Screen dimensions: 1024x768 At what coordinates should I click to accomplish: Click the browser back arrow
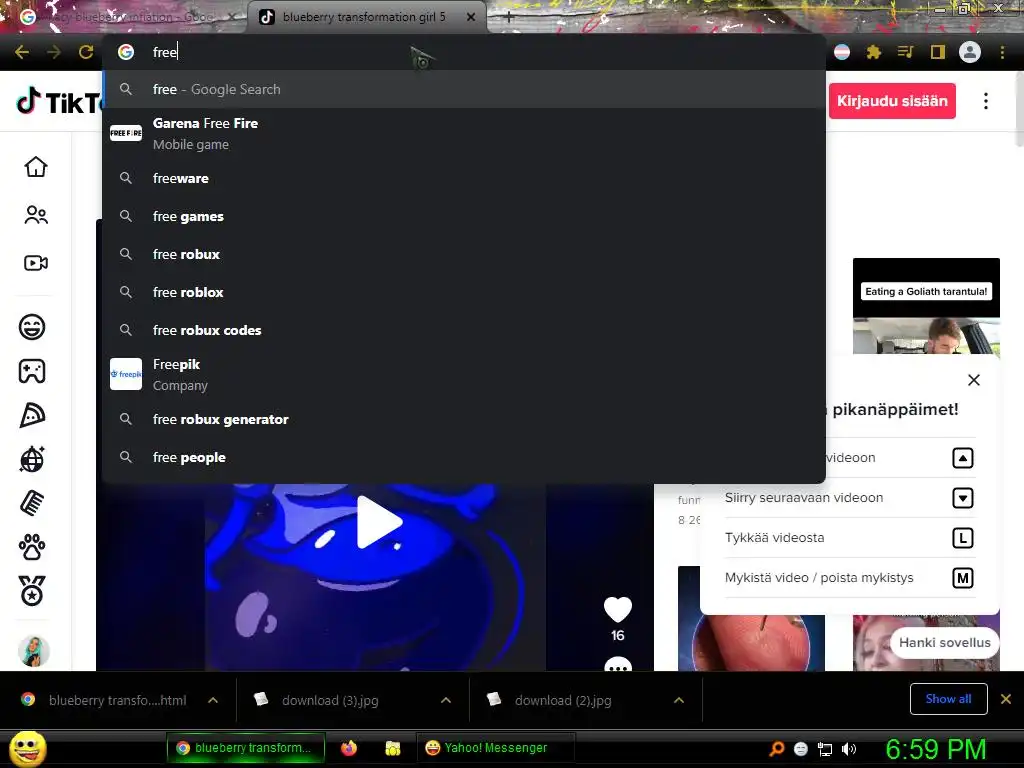click(22, 52)
